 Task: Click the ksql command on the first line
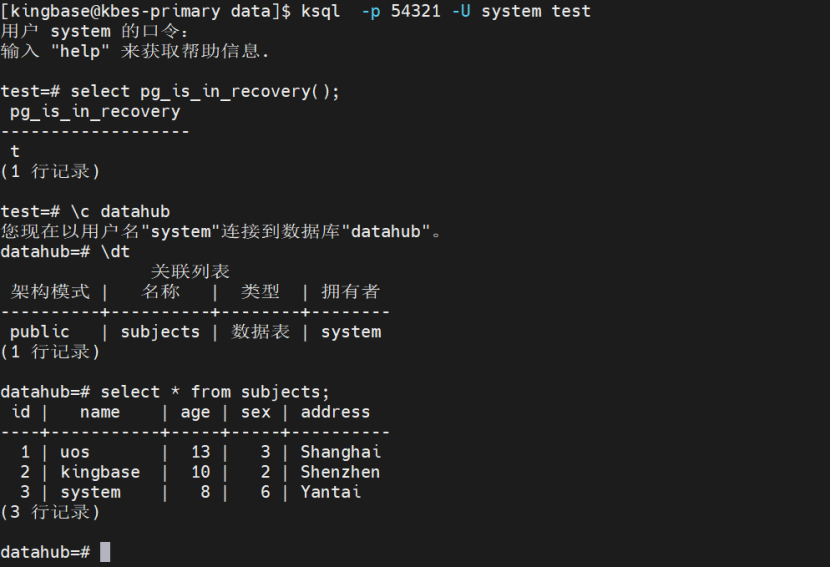pyautogui.click(x=321, y=11)
